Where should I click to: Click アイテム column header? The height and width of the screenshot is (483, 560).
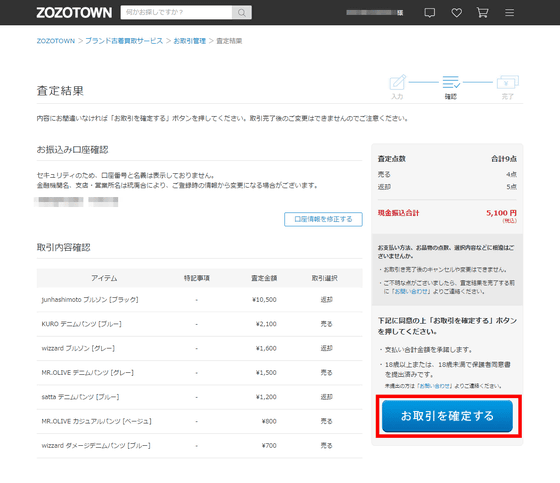pos(104,278)
